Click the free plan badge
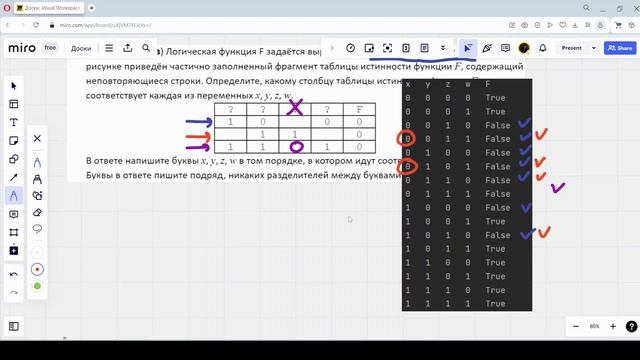The image size is (640, 360). click(50, 48)
